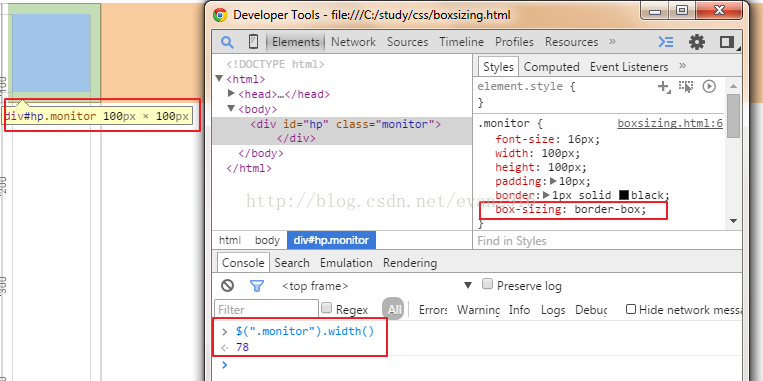The image size is (763, 381).
Task: Clear the console log icon
Action: (x=227, y=286)
